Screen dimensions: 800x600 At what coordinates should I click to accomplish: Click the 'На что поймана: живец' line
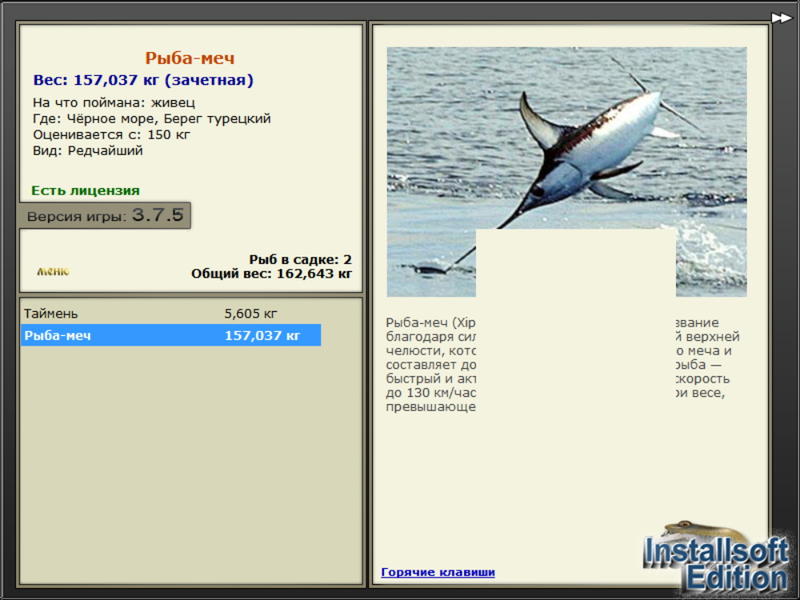pos(114,103)
